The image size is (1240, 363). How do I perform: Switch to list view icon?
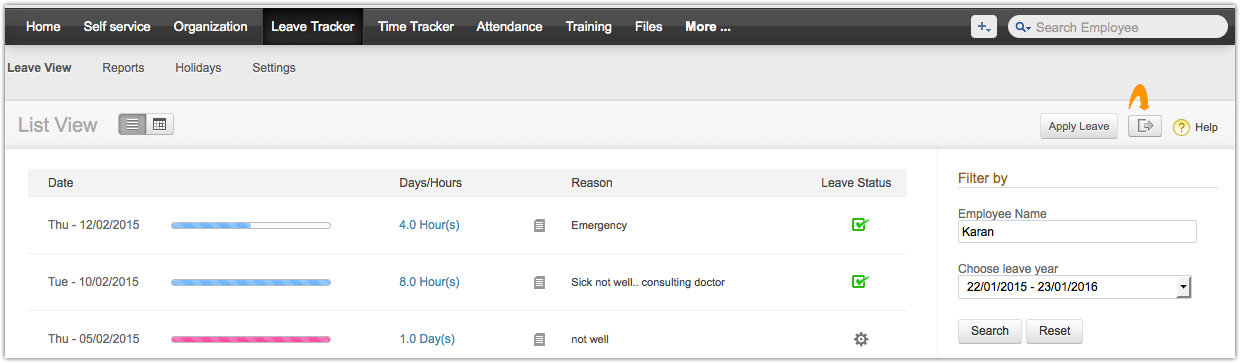(133, 125)
